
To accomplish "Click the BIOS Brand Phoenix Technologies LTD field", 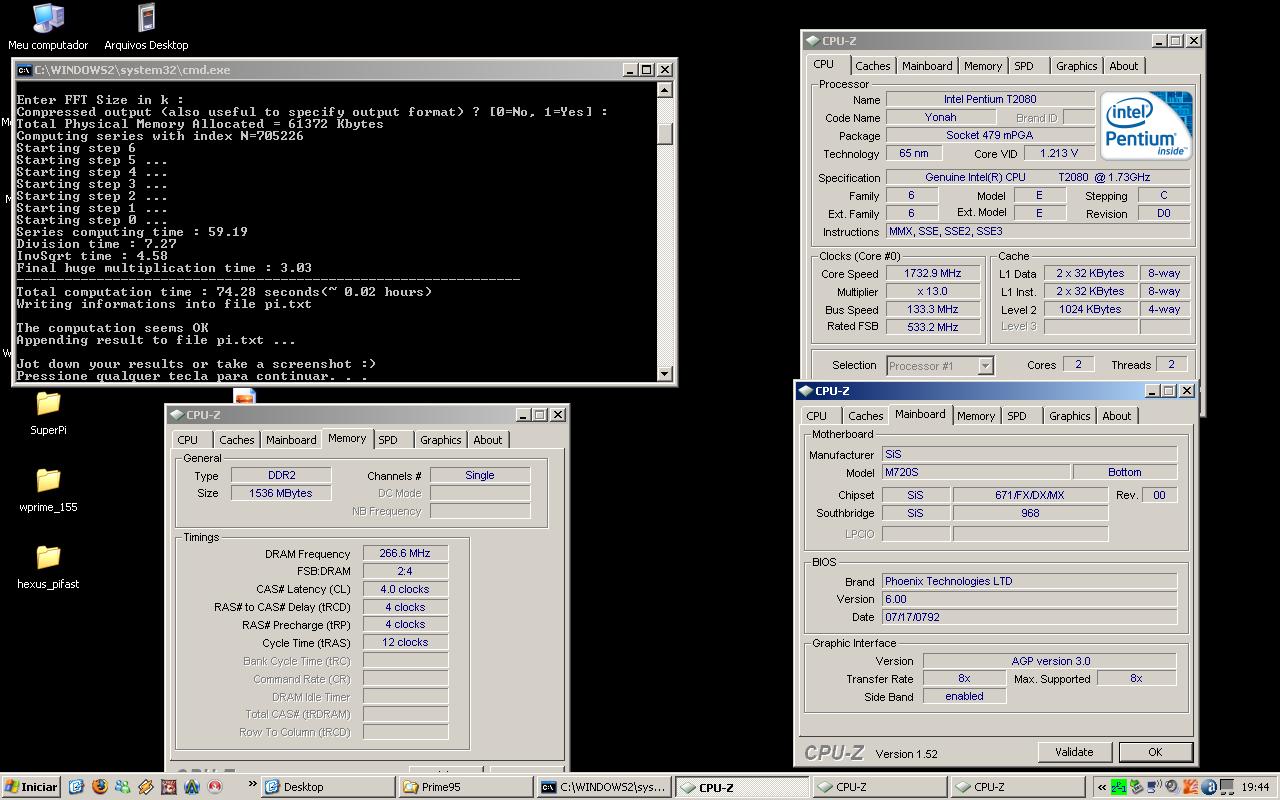I will click(1029, 581).
